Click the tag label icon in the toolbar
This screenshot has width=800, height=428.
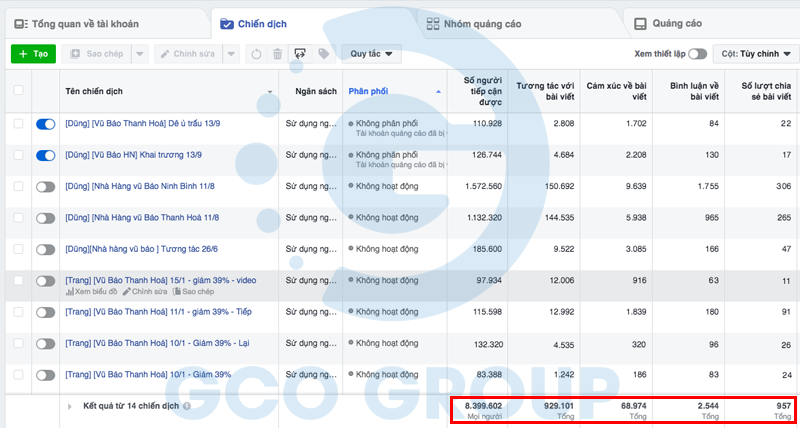(323, 53)
